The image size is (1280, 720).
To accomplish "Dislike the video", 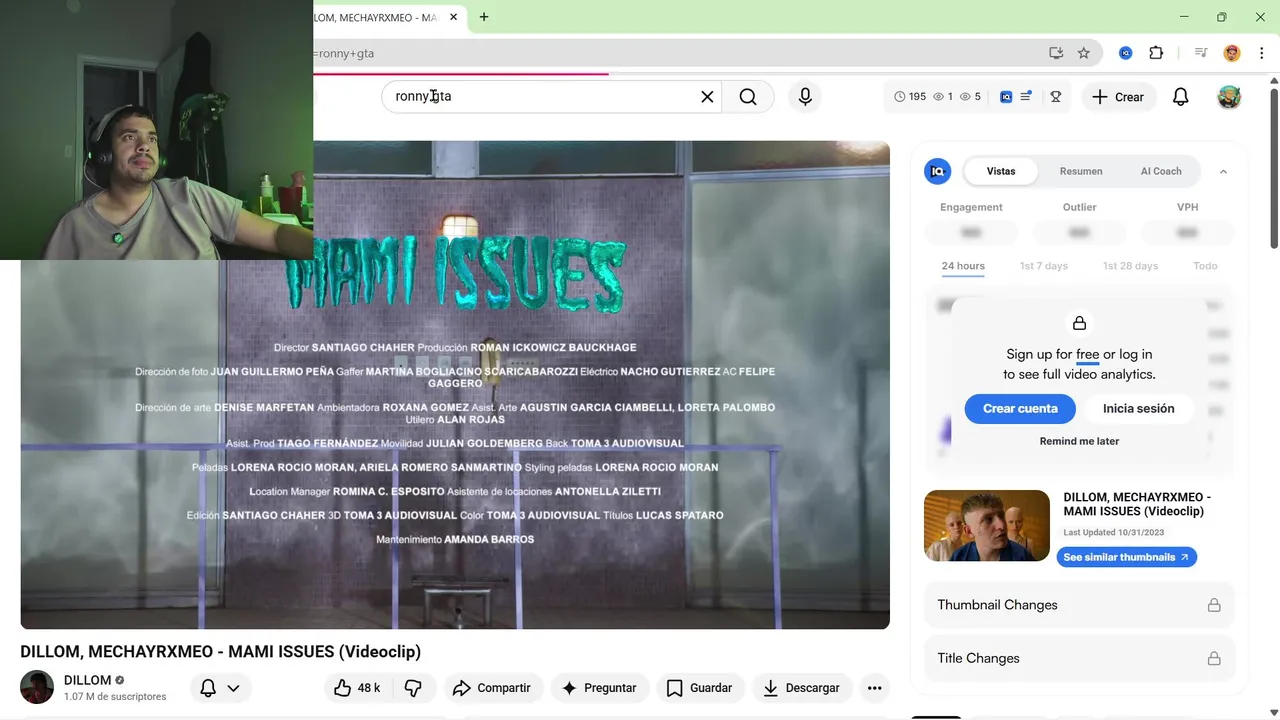I will point(413,688).
